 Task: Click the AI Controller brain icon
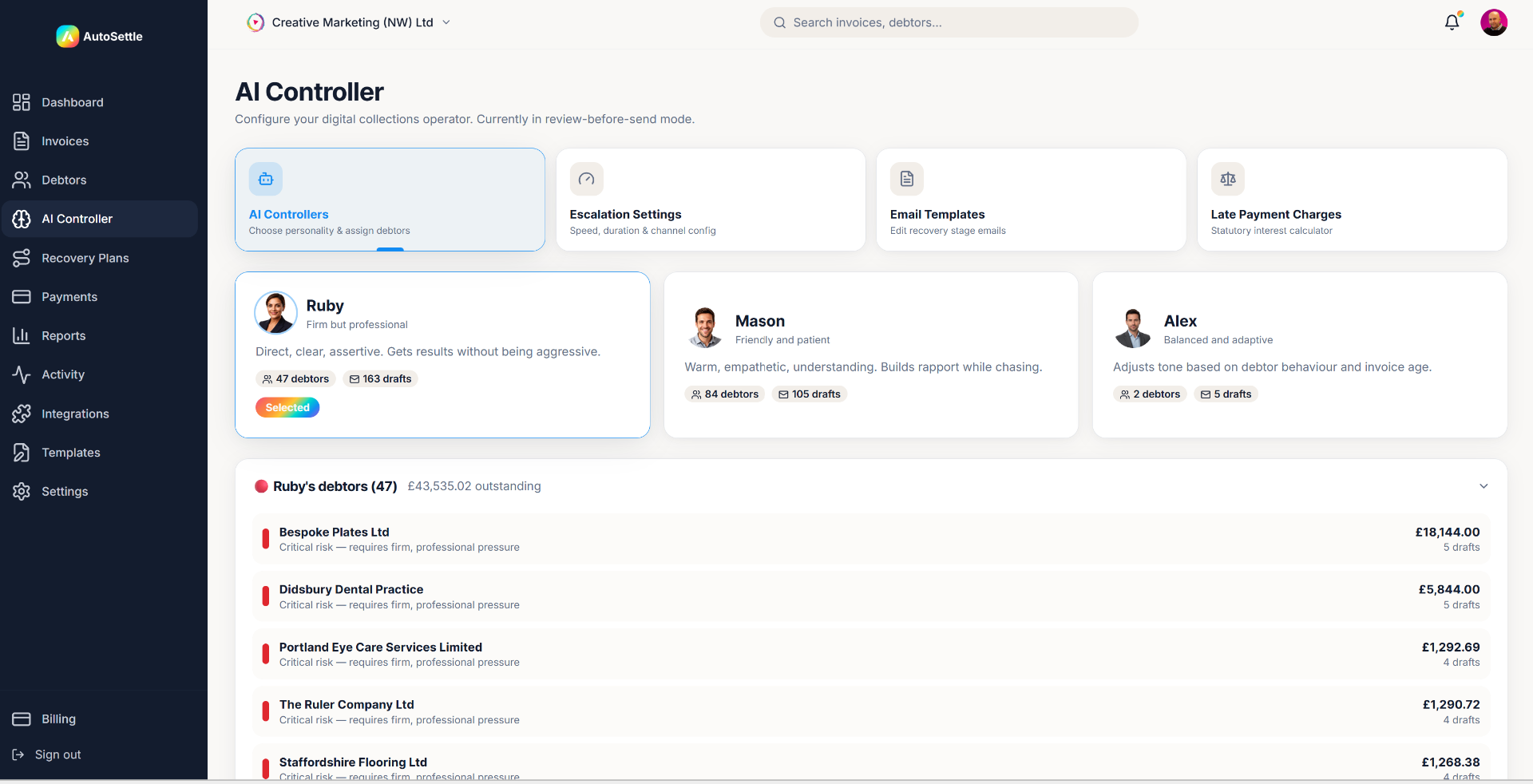22,219
